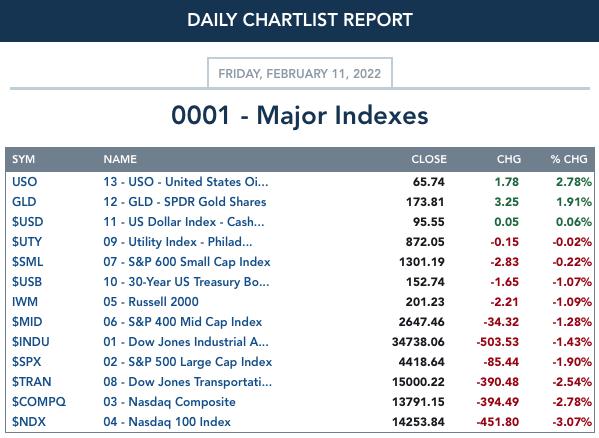The height and width of the screenshot is (438, 599).
Task: Open the Nasdaq Composite chart link
Action: tap(169, 402)
